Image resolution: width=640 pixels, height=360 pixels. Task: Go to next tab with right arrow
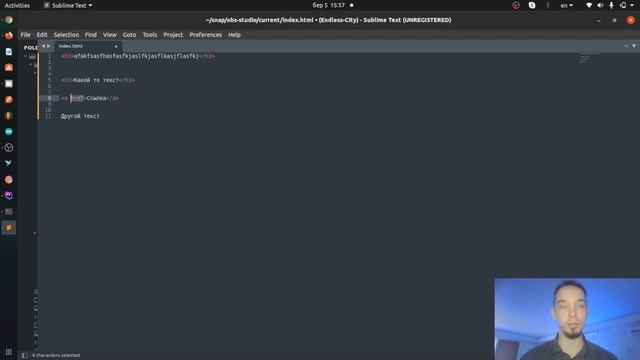pyautogui.click(x=49, y=46)
